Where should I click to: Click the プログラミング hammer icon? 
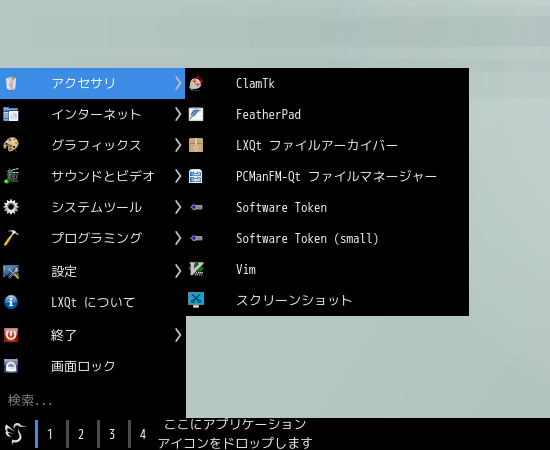click(x=11, y=238)
